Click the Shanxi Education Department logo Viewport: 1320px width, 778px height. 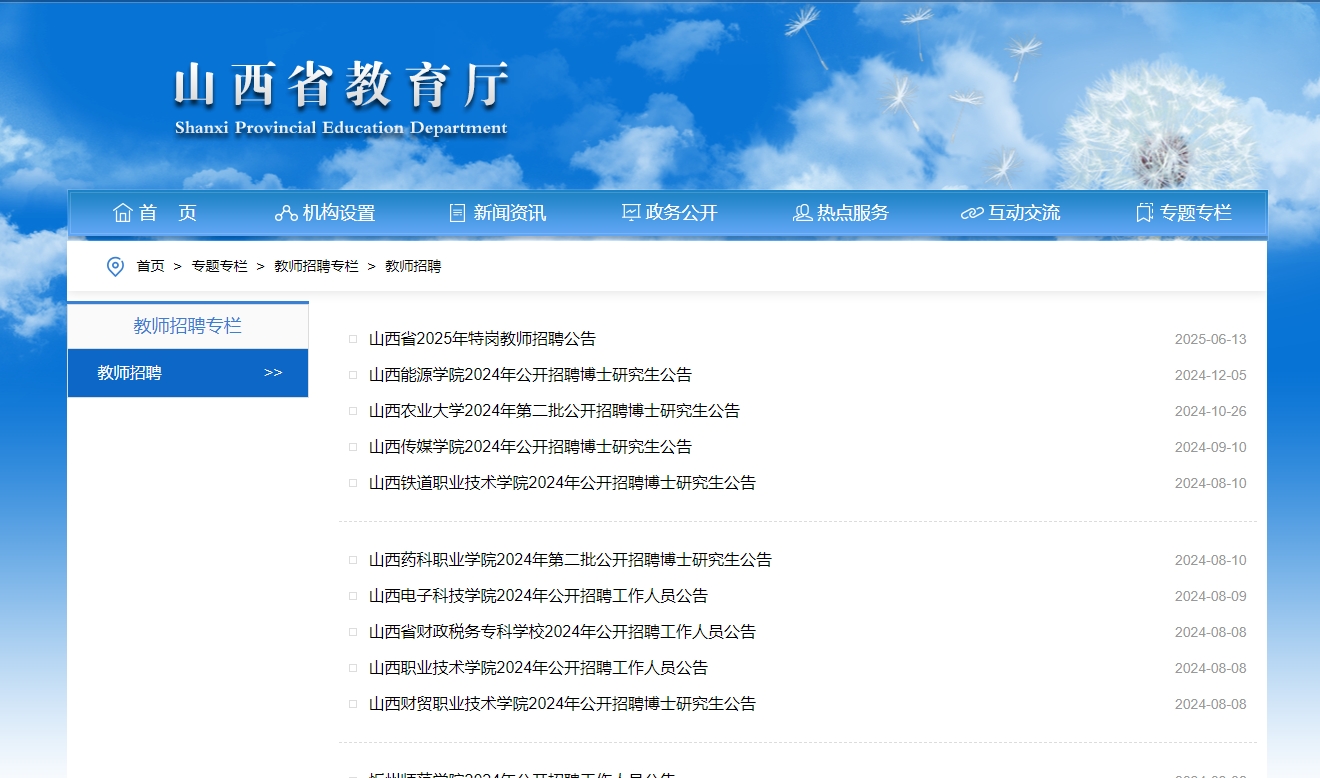click(340, 95)
